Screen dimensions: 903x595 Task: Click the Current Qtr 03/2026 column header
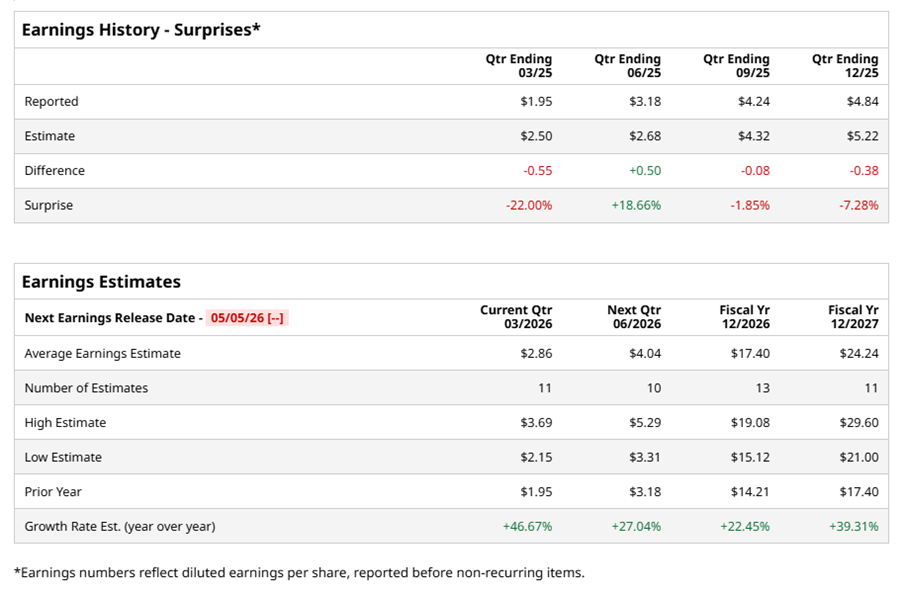[x=516, y=317]
